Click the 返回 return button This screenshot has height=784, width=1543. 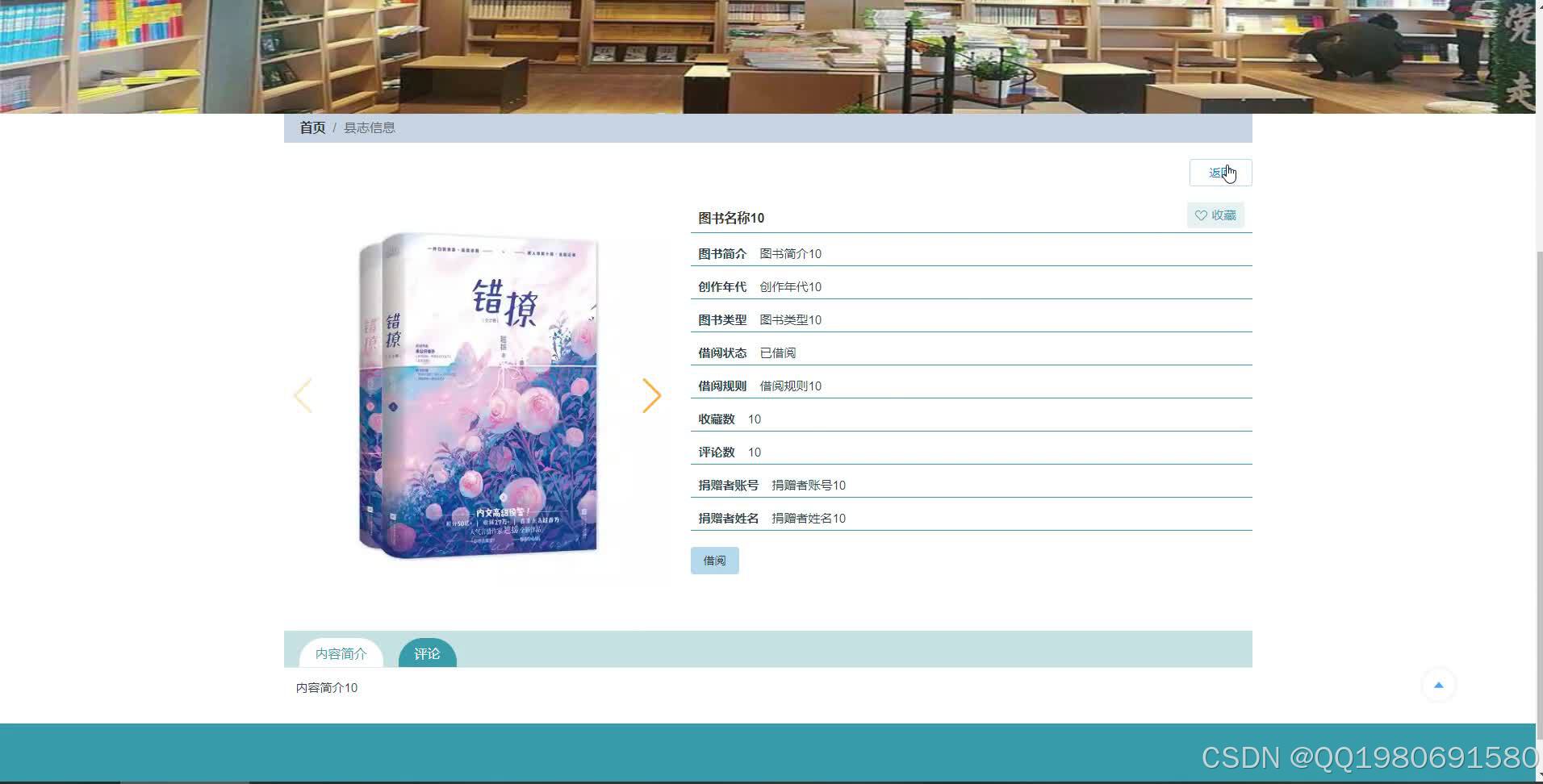click(1219, 172)
